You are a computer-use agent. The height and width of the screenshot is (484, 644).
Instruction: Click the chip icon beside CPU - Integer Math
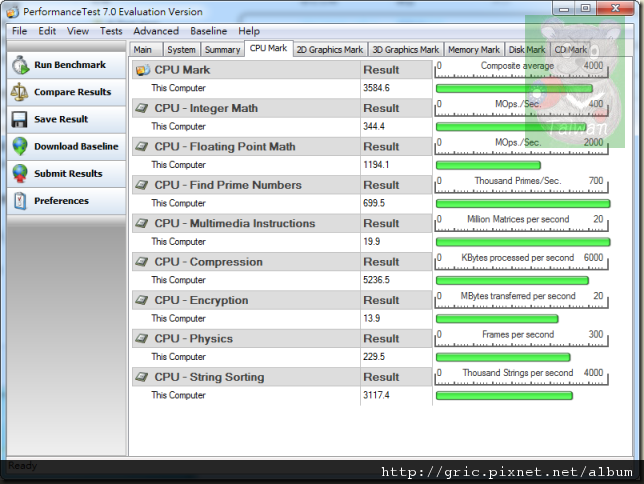pyautogui.click(x=142, y=108)
